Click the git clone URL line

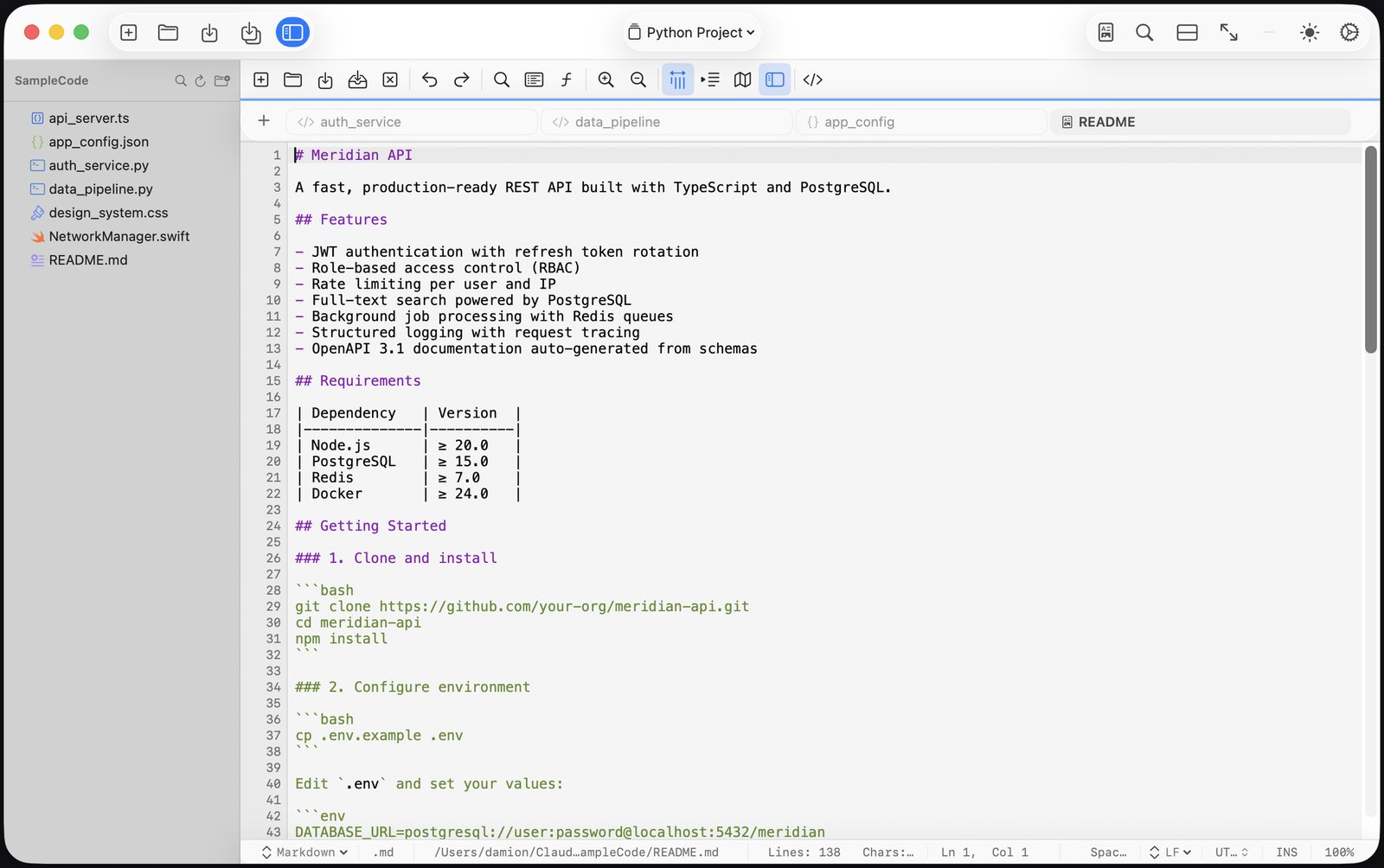(x=522, y=607)
